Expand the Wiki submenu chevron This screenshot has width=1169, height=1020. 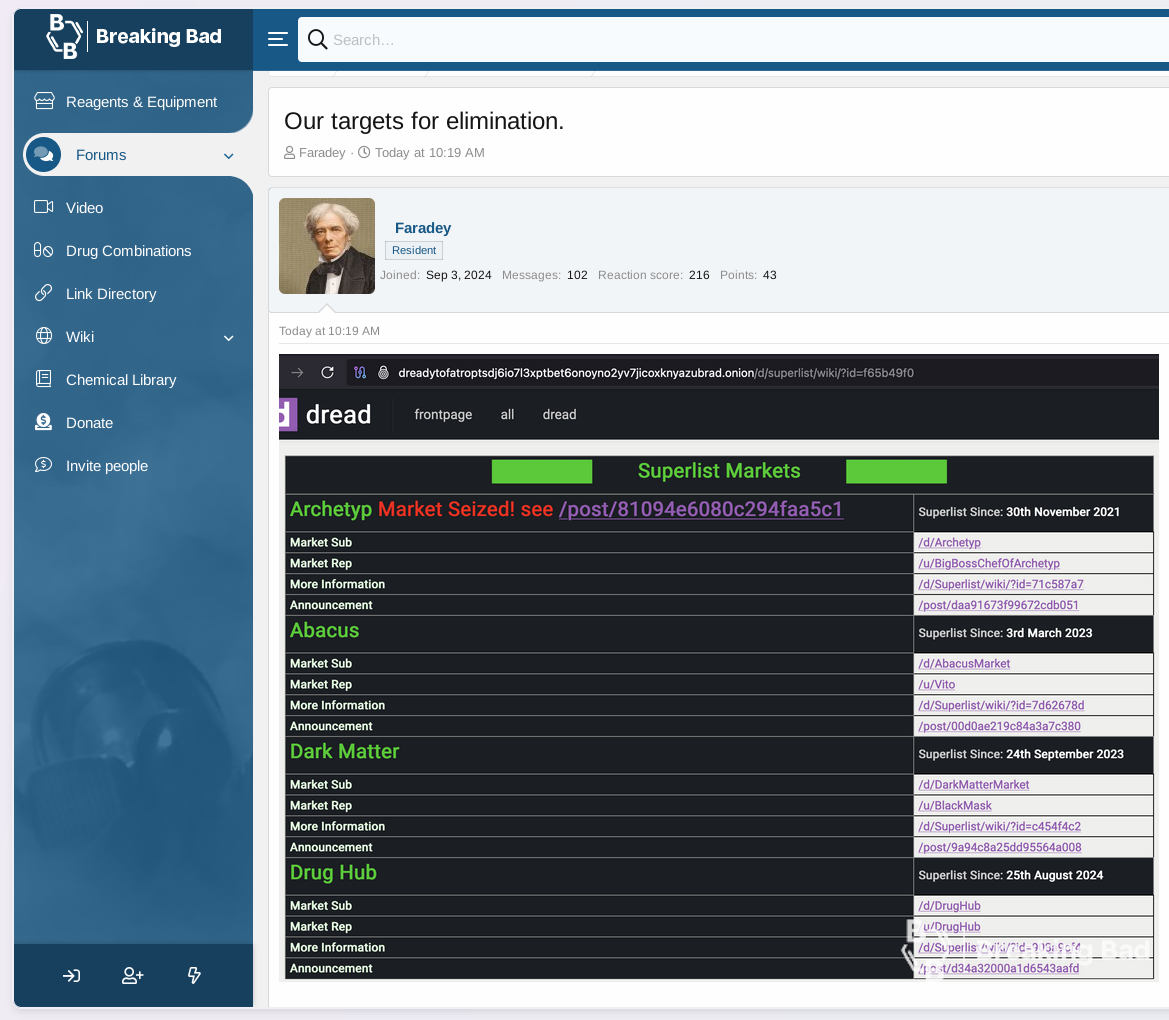[229, 338]
